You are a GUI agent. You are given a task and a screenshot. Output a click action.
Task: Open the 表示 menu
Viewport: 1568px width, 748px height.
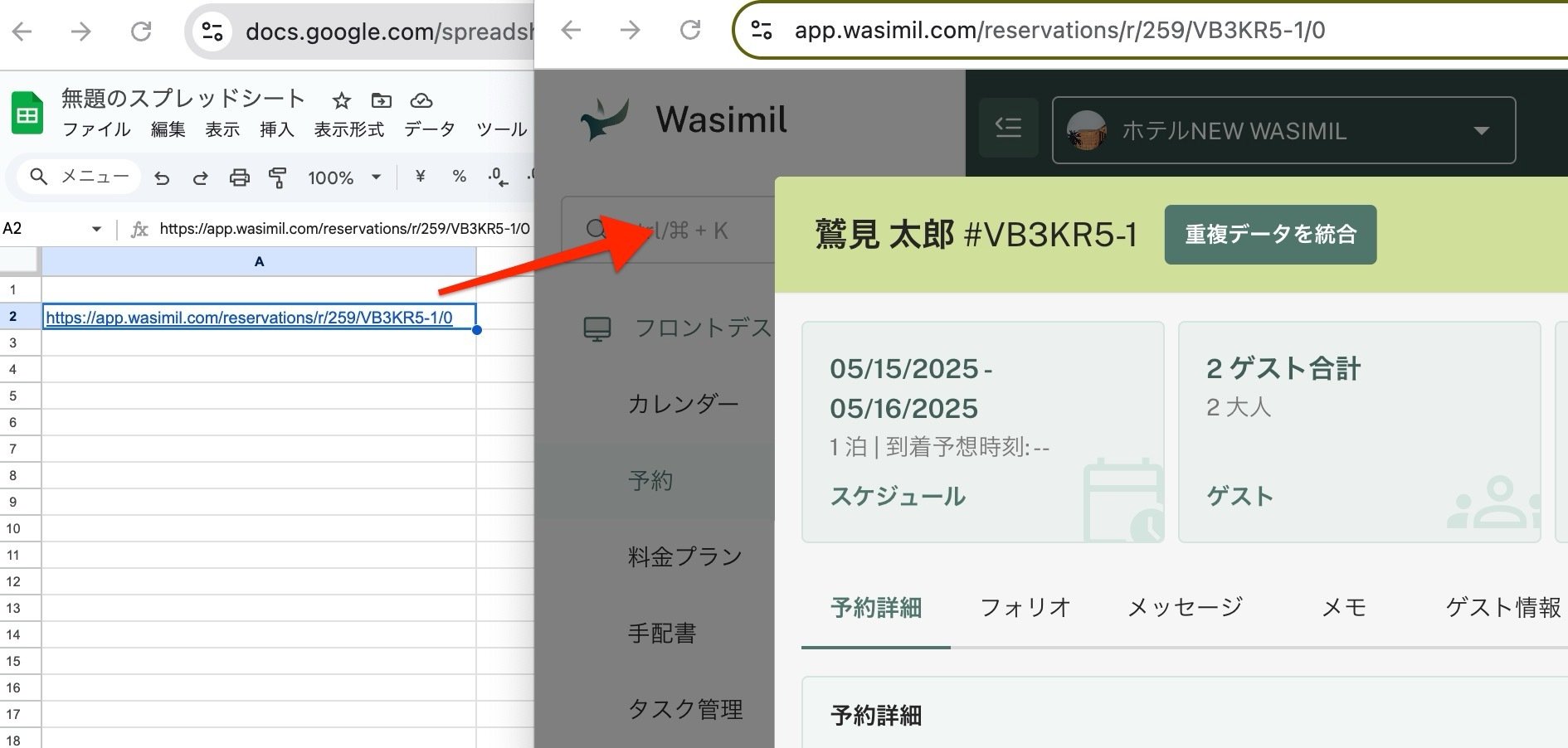point(222,129)
